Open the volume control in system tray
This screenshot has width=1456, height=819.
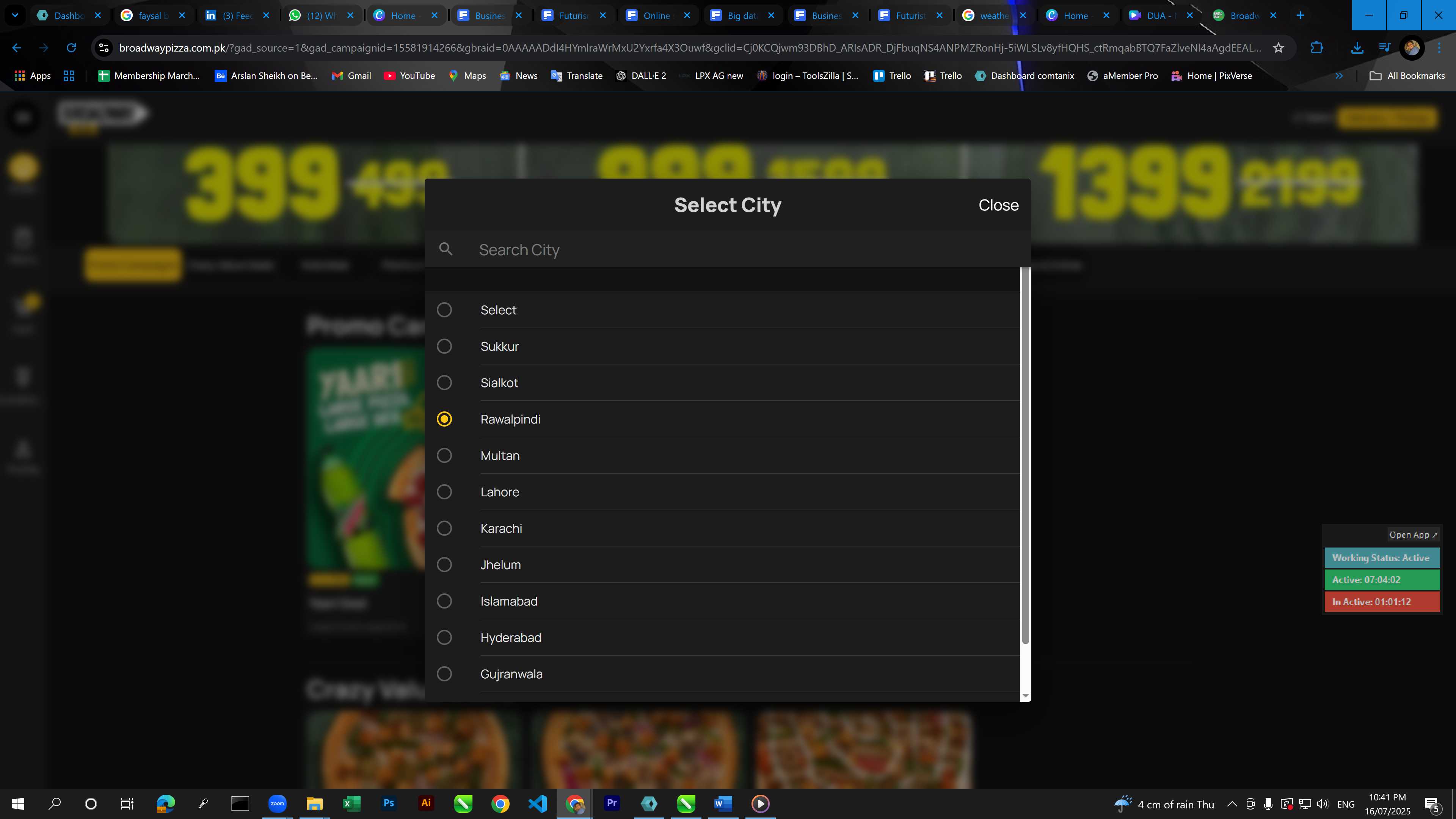pos(1323,804)
